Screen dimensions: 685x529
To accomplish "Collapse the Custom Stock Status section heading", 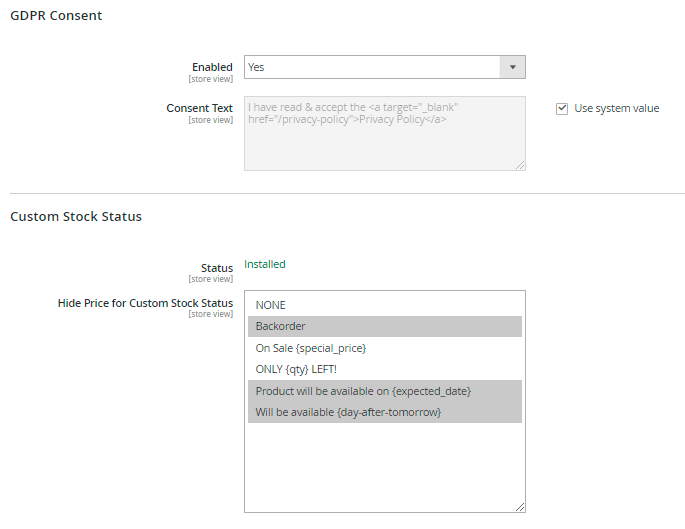I will click(76, 217).
